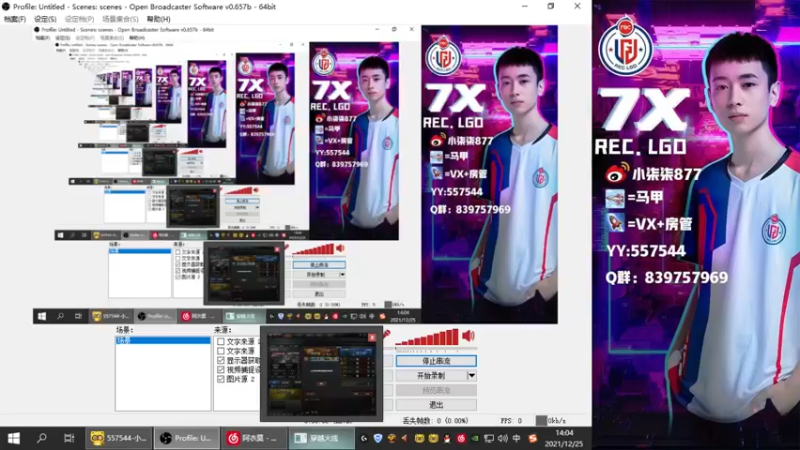
Task: Open the 设定档(P) profile menu
Action: coord(79,19)
